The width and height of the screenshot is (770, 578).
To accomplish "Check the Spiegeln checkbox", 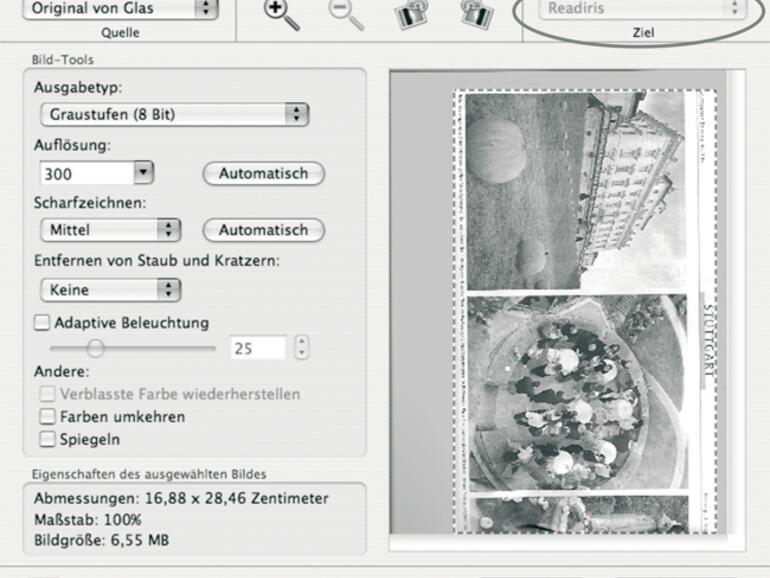I will tap(48, 439).
